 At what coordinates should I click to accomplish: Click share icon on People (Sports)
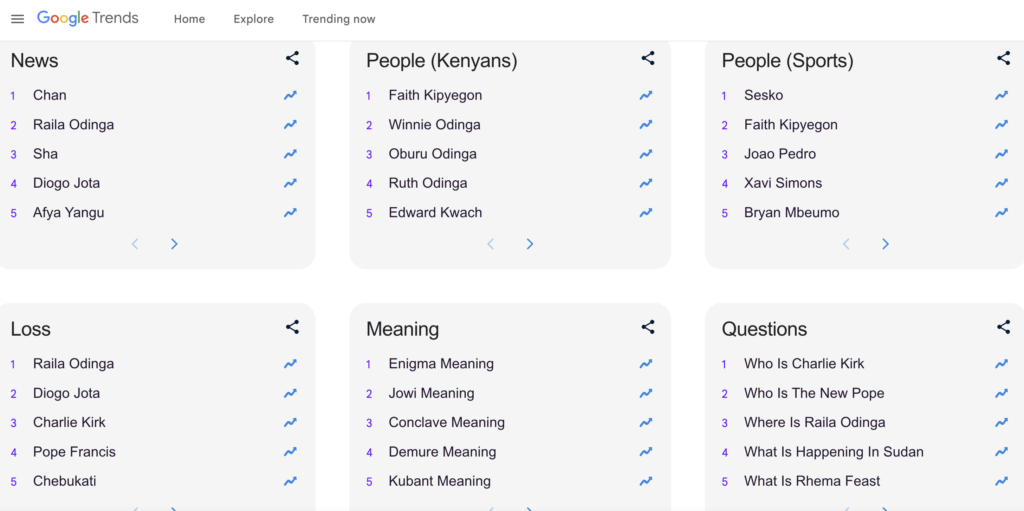pyautogui.click(x=1003, y=59)
